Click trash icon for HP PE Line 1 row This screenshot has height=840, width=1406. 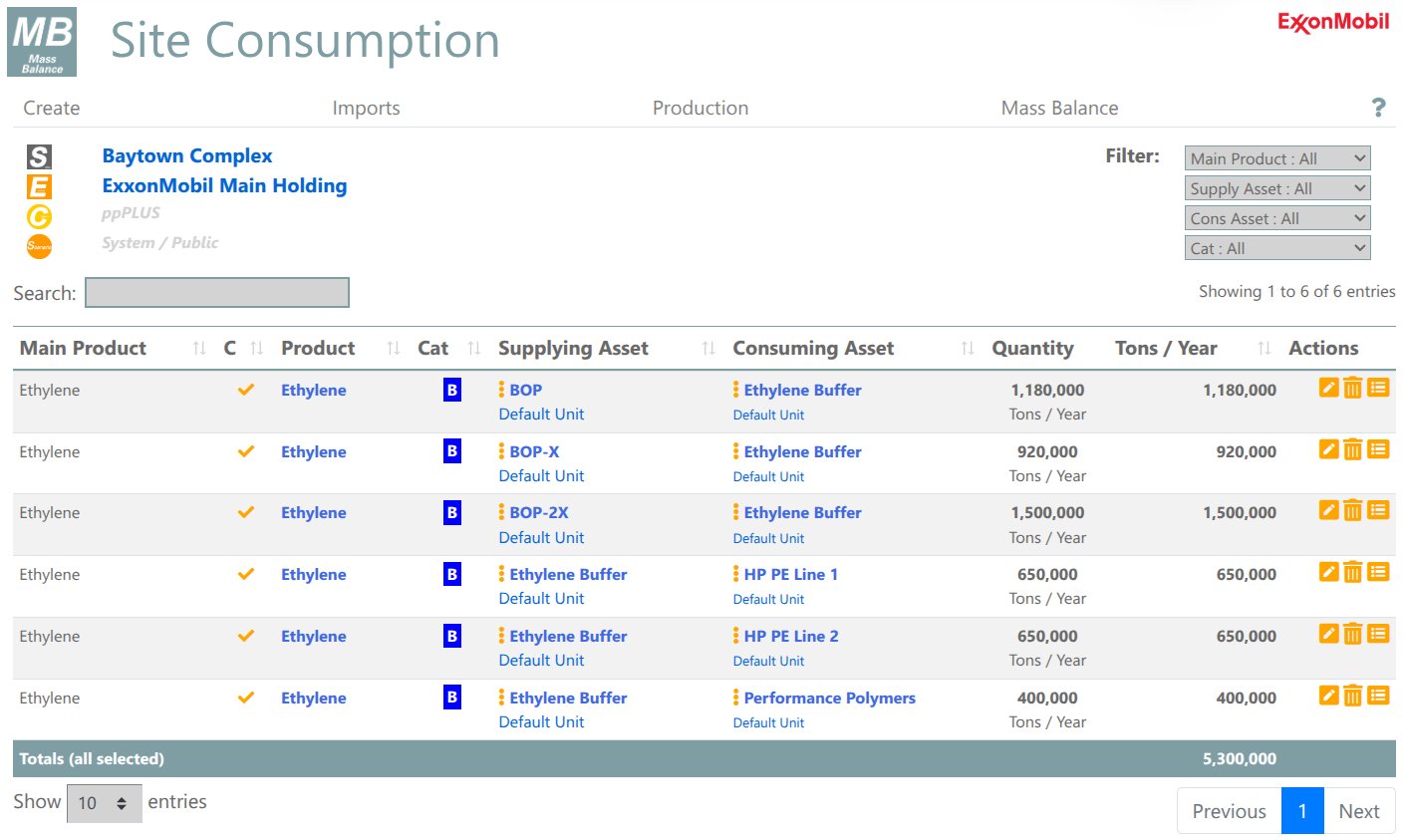[1352, 573]
